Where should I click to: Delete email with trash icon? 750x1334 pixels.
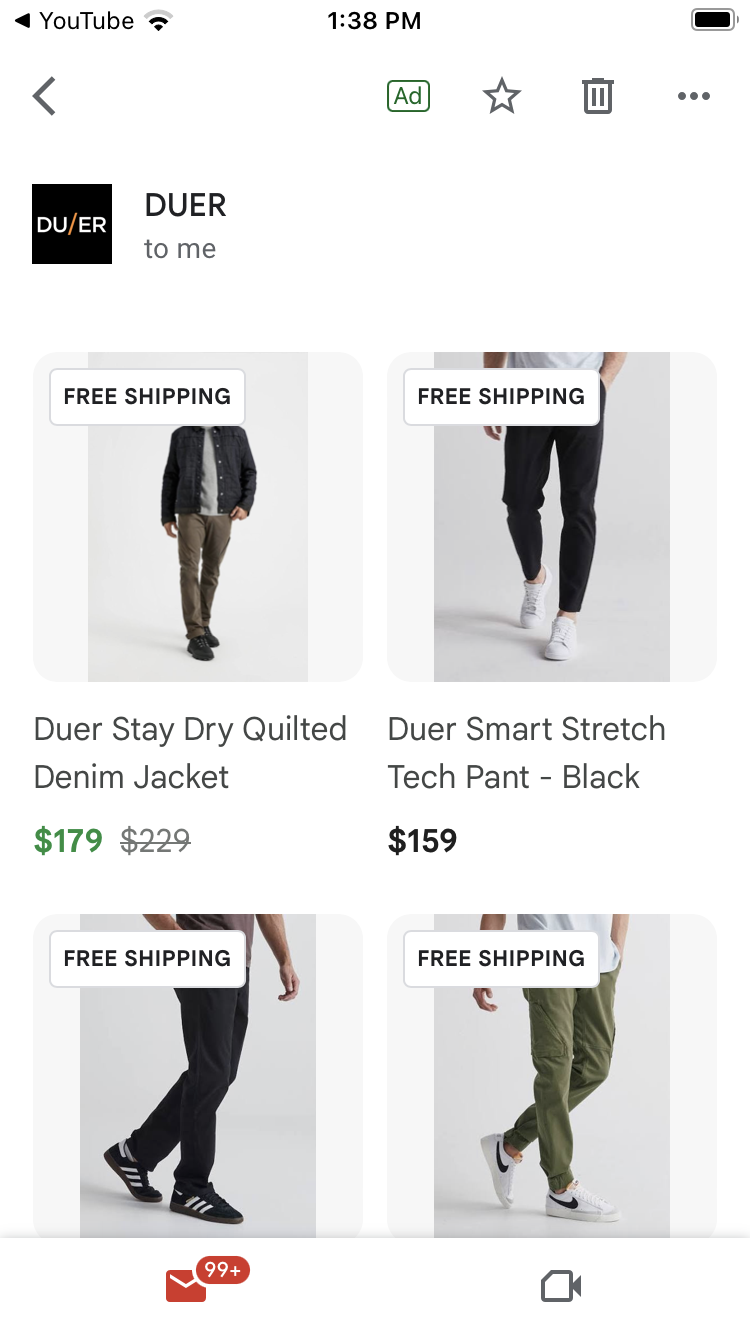tap(597, 96)
